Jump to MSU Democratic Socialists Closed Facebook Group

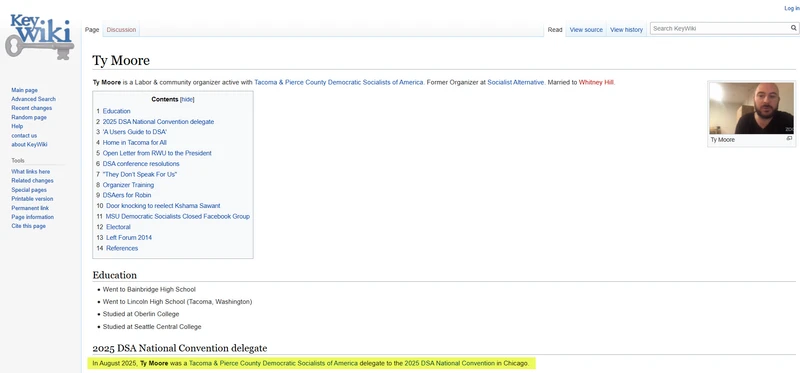tap(178, 216)
